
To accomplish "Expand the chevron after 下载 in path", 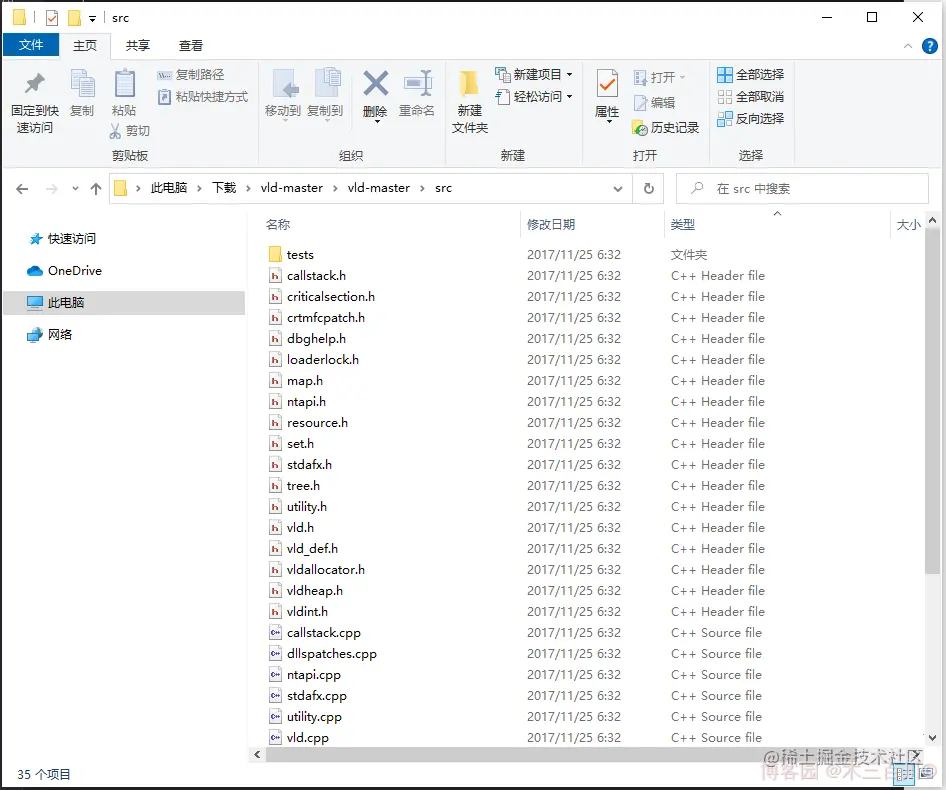I will click(x=248, y=189).
